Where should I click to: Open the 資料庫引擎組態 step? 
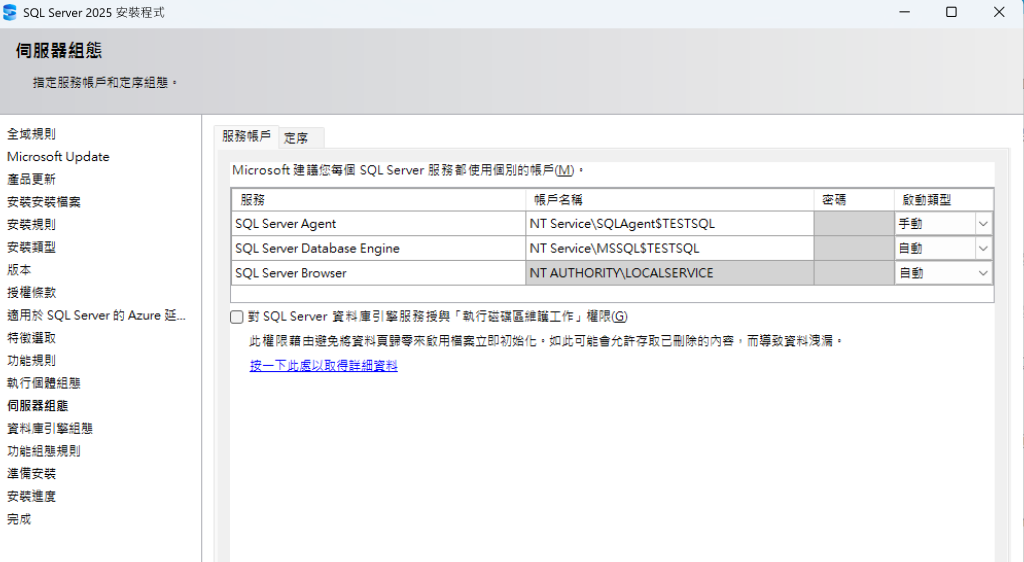pos(50,428)
